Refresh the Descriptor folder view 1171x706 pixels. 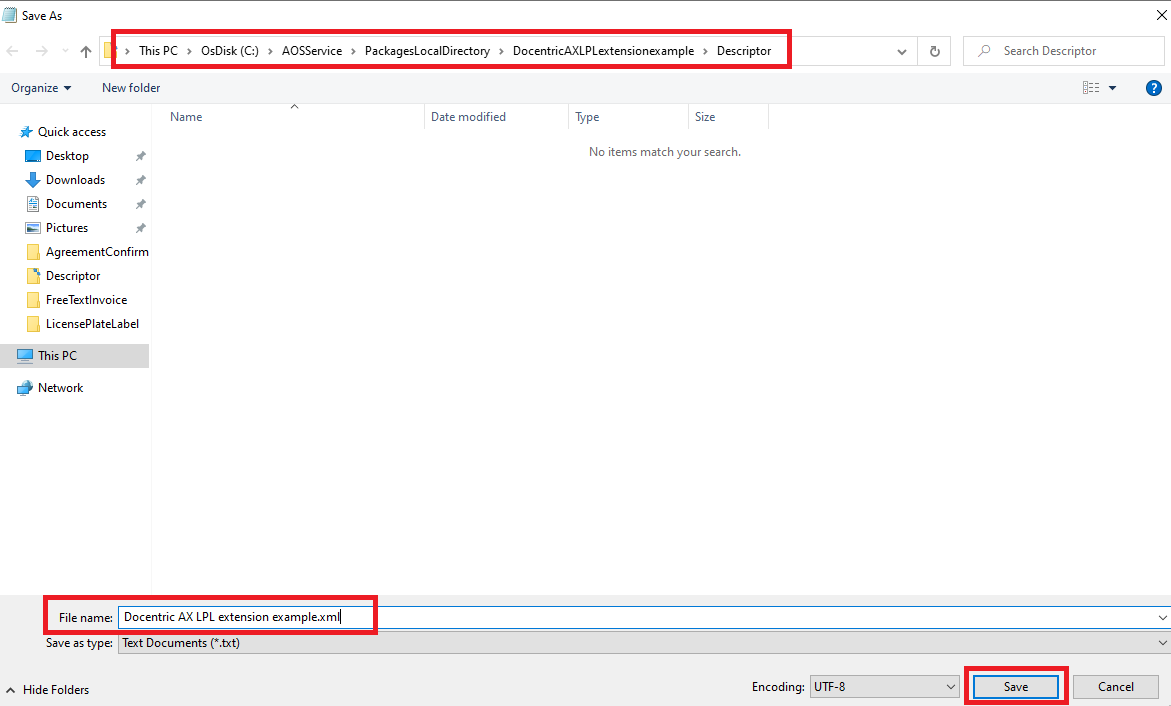(934, 51)
